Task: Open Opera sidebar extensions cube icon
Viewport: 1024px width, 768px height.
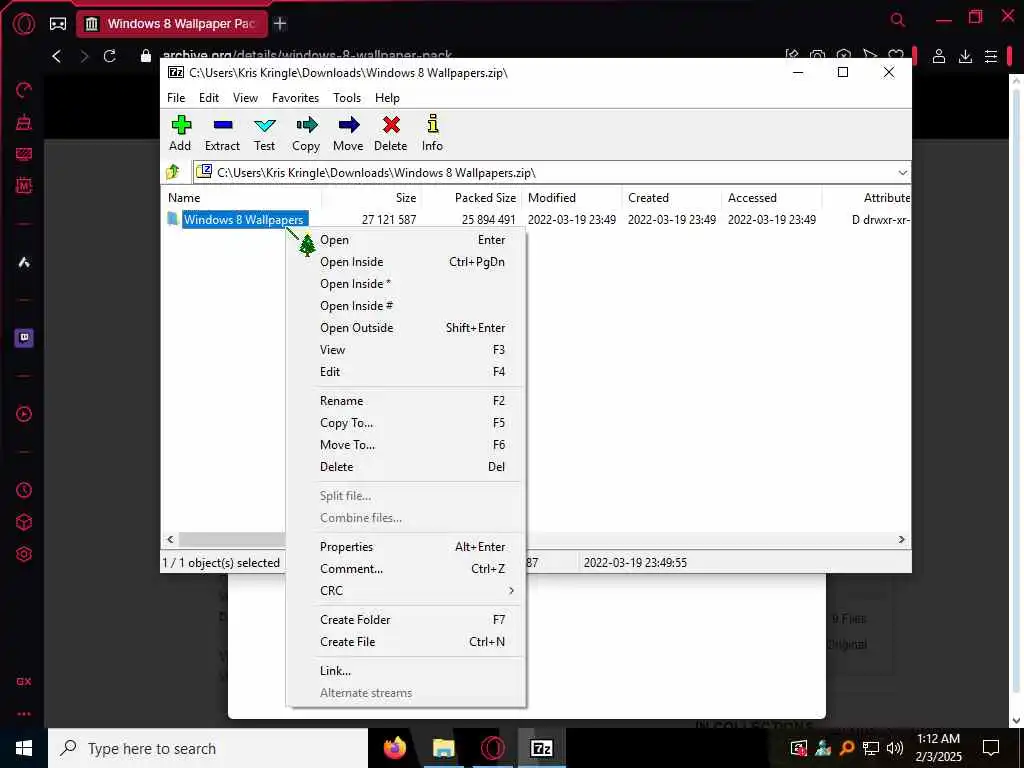Action: pos(24,522)
